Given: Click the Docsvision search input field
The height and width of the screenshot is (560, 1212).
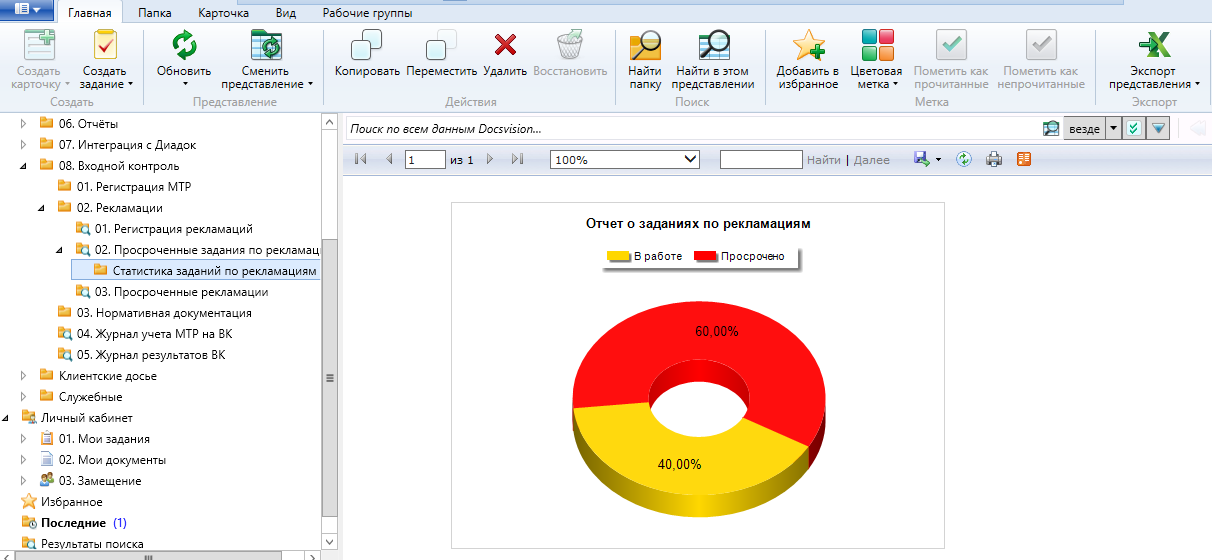Looking at the screenshot, I should pos(692,129).
